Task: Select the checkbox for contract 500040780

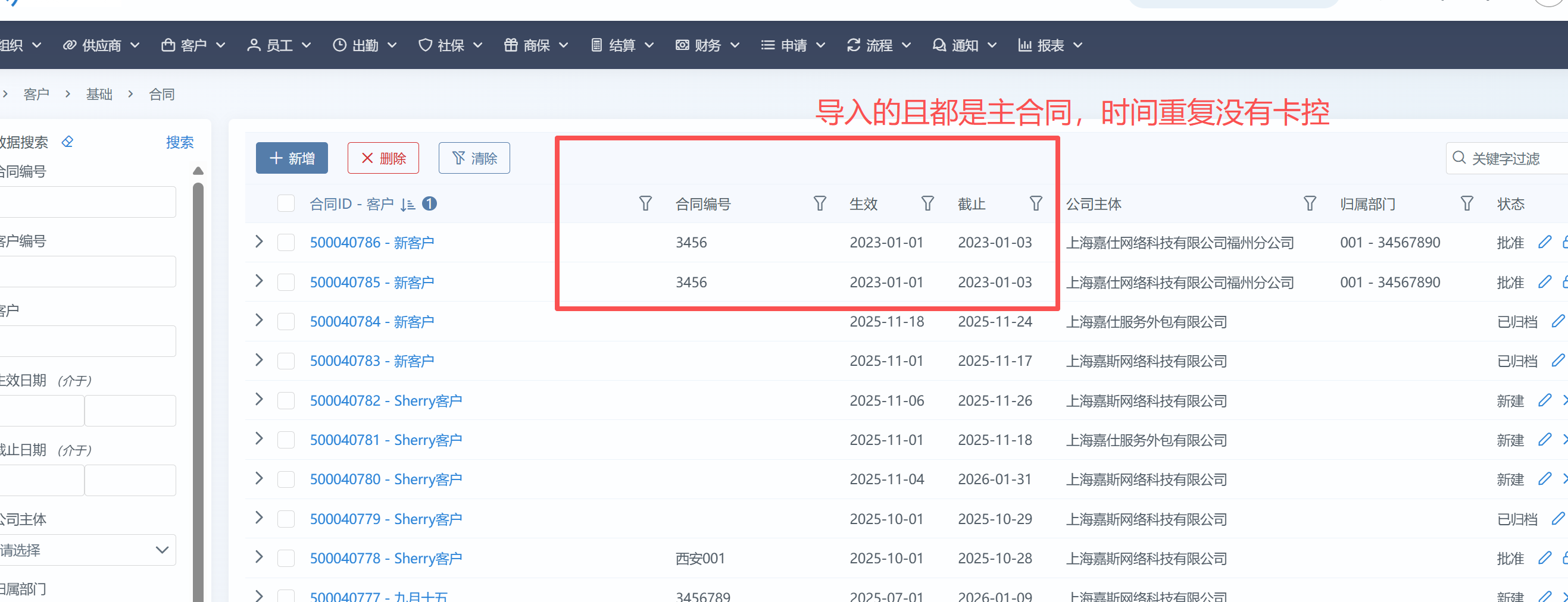Action: (x=286, y=479)
